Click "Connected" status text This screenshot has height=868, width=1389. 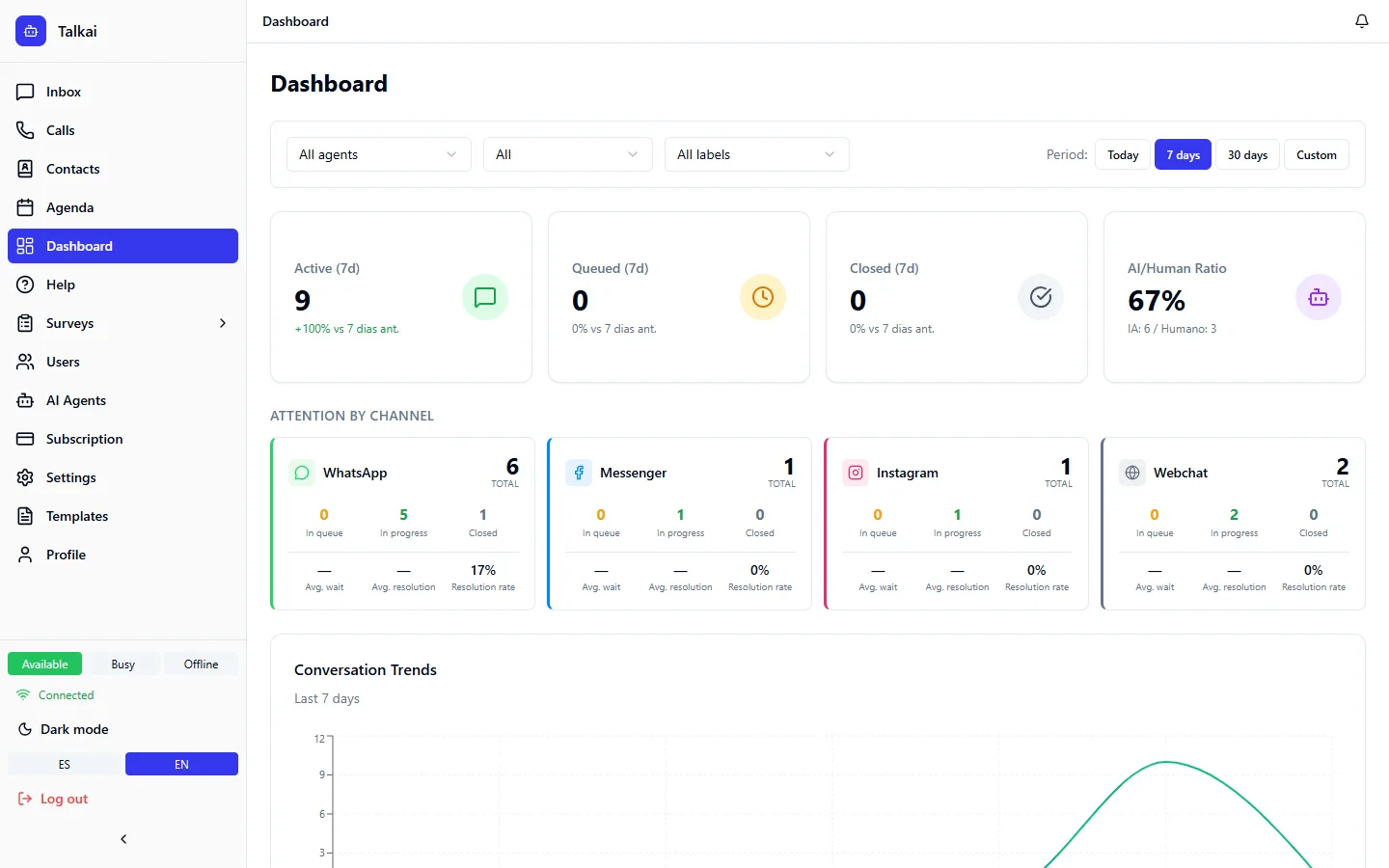pos(67,695)
